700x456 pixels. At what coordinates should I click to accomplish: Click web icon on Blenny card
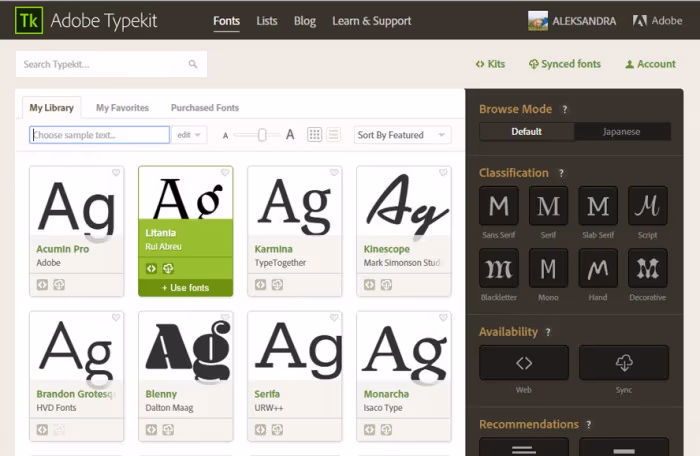tap(151, 430)
